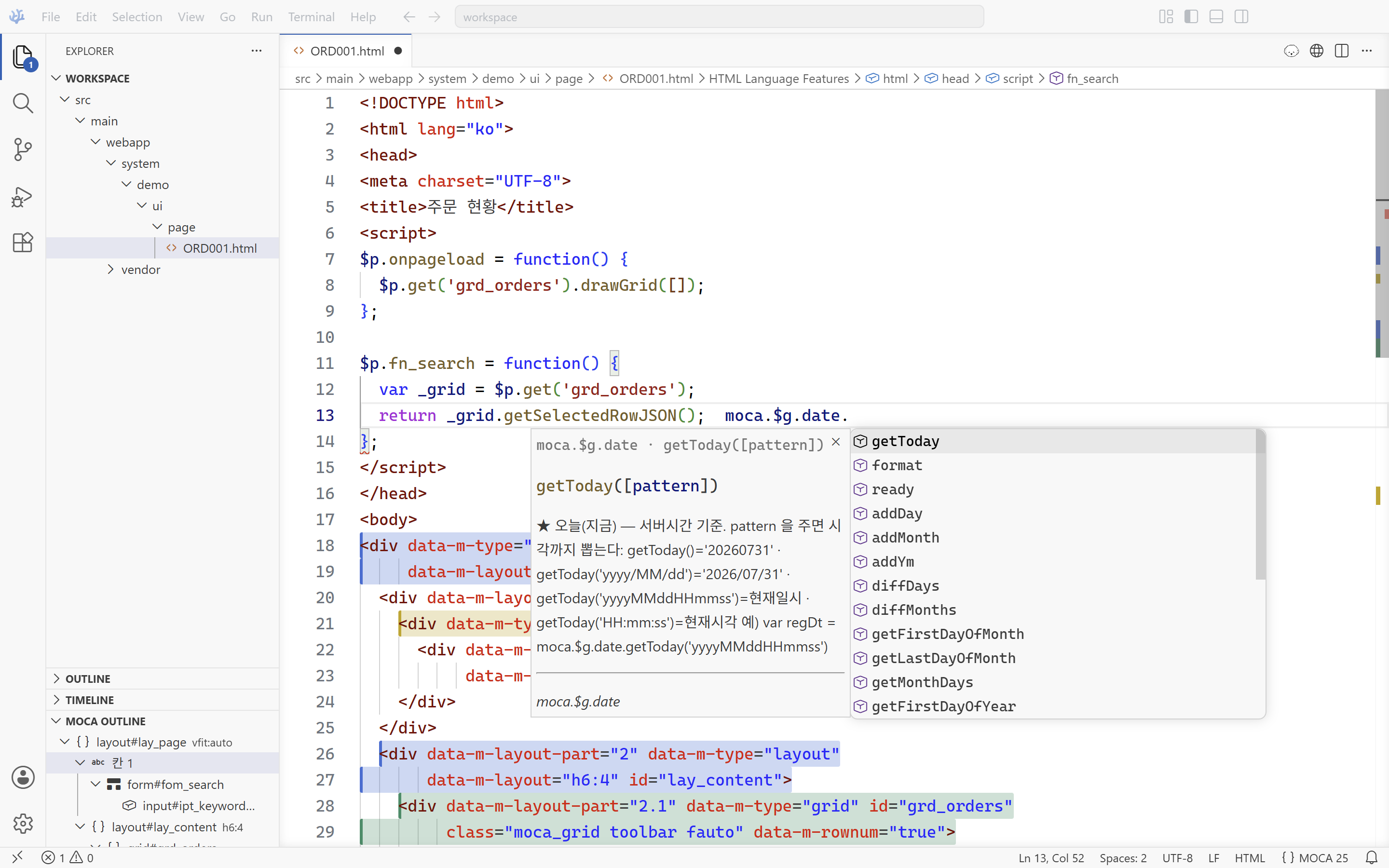Toggle primary side bar visibility
The width and height of the screenshot is (1389, 868).
click(1191, 17)
